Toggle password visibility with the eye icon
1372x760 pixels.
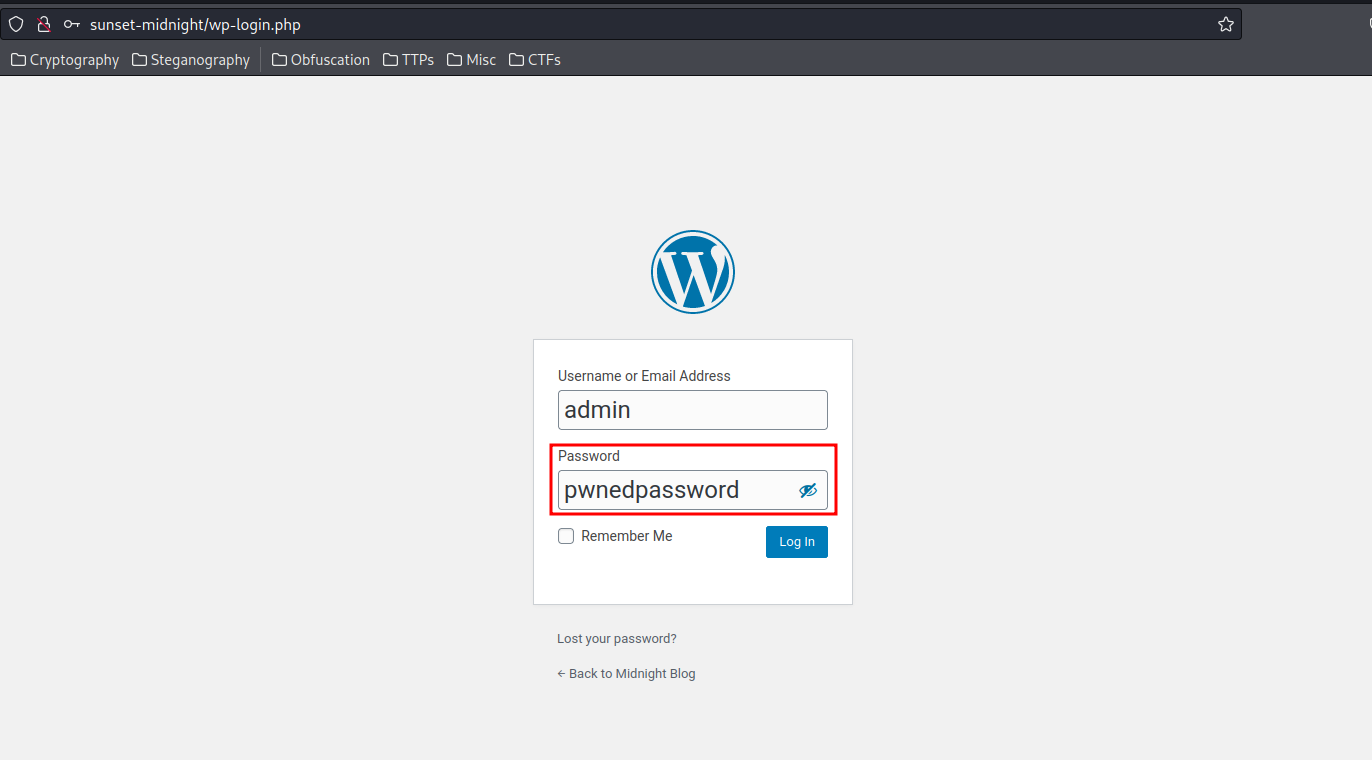point(808,490)
